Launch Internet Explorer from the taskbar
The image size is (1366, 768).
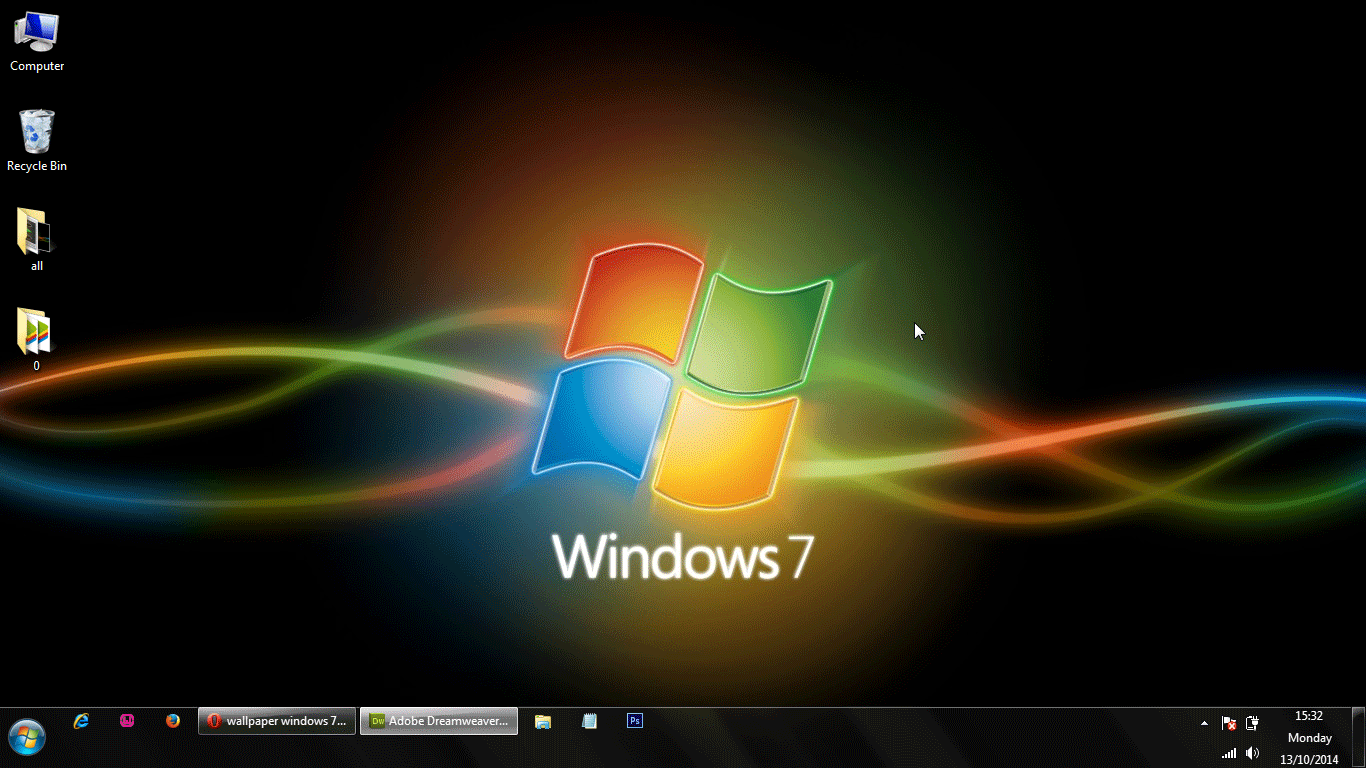click(x=81, y=721)
